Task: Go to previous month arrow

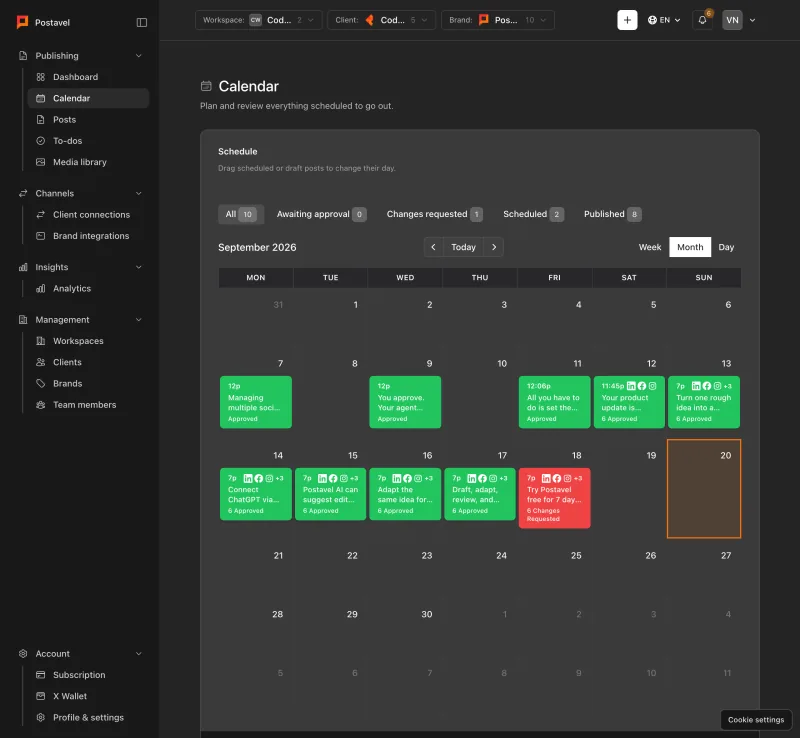Action: click(433, 247)
